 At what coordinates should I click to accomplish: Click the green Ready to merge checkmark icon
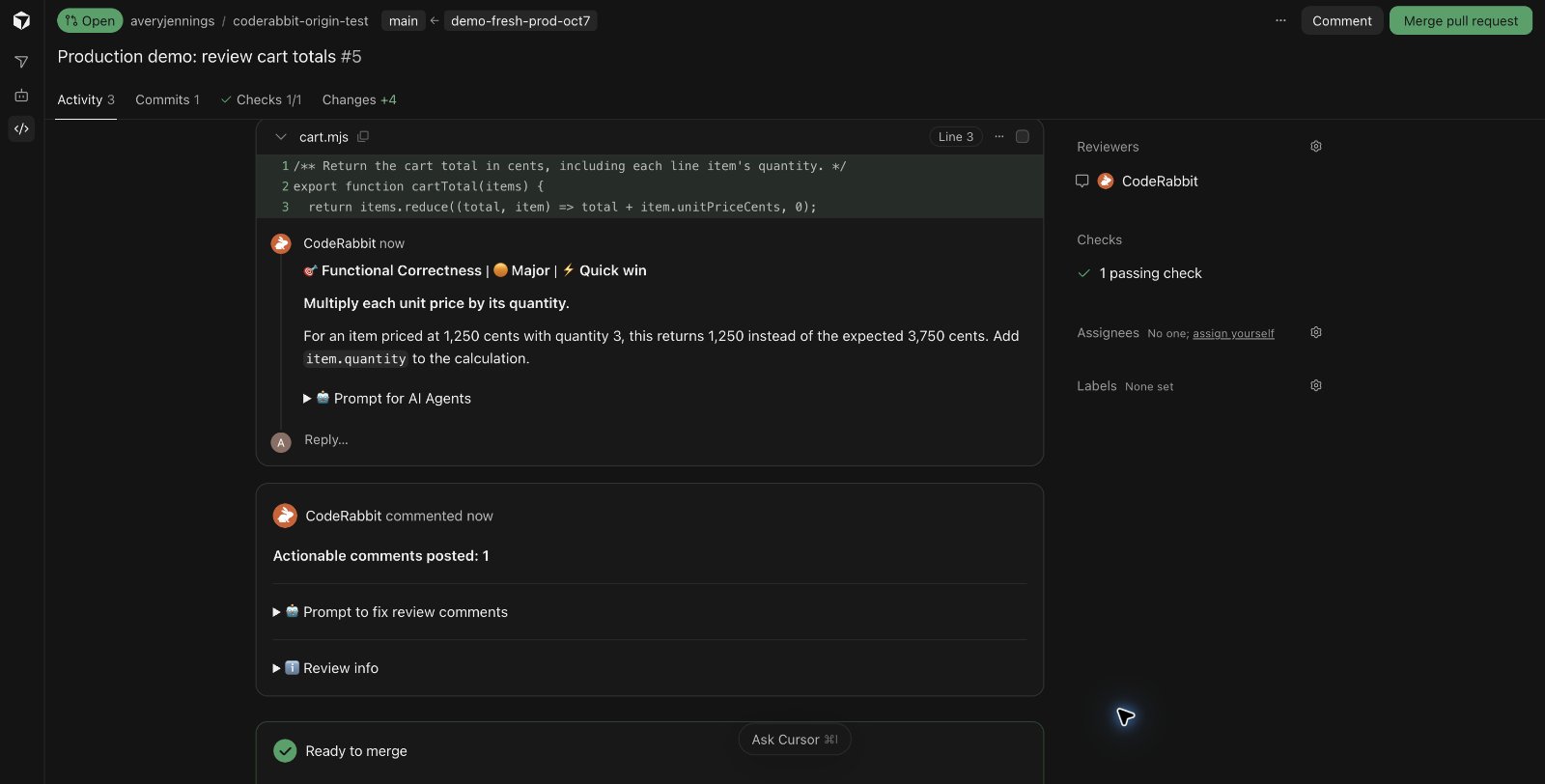[285, 750]
